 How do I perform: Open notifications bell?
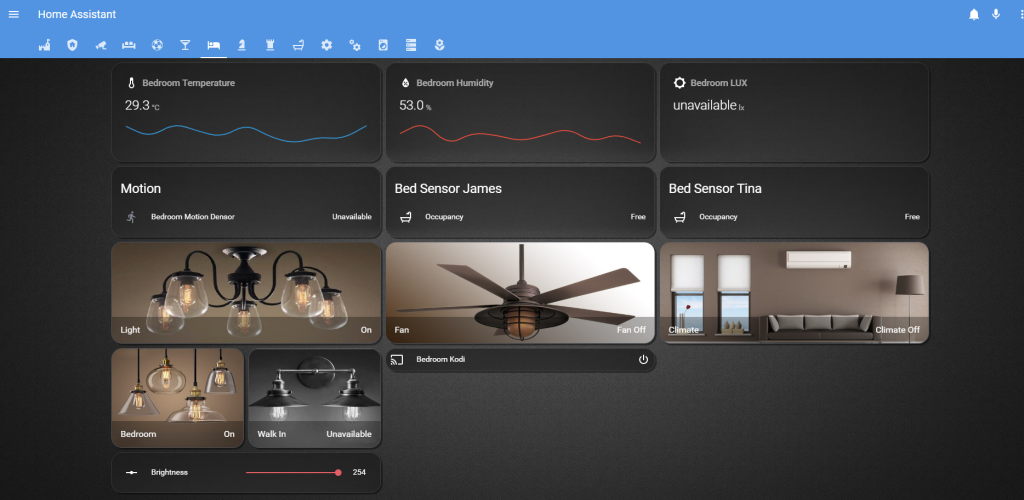[974, 14]
